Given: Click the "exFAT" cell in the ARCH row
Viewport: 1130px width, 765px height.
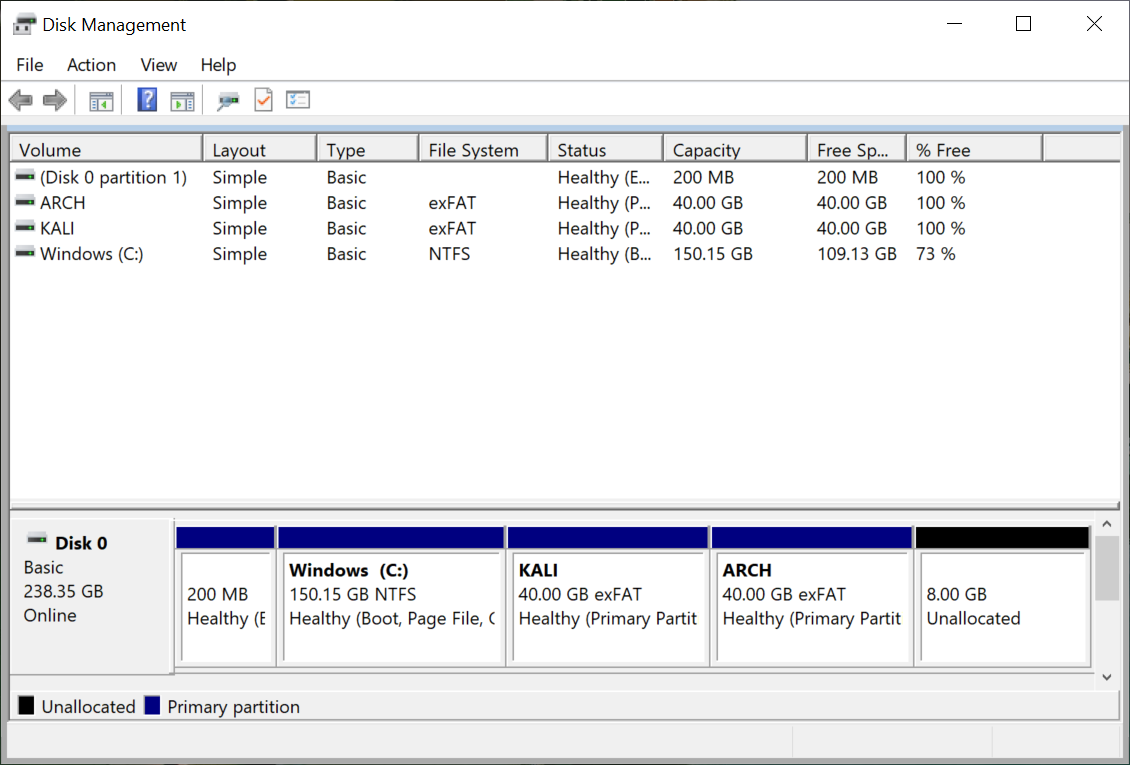Looking at the screenshot, I should [453, 203].
